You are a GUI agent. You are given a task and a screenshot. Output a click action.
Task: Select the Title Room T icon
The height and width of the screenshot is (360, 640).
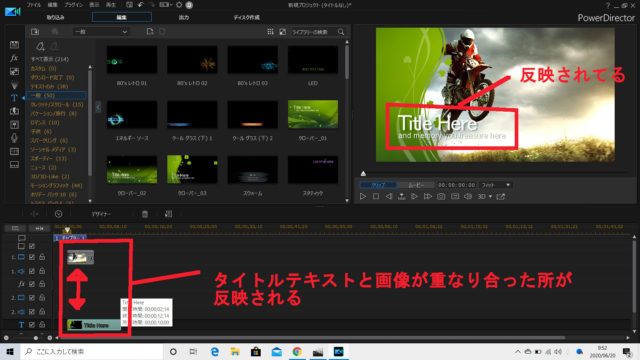(14, 98)
